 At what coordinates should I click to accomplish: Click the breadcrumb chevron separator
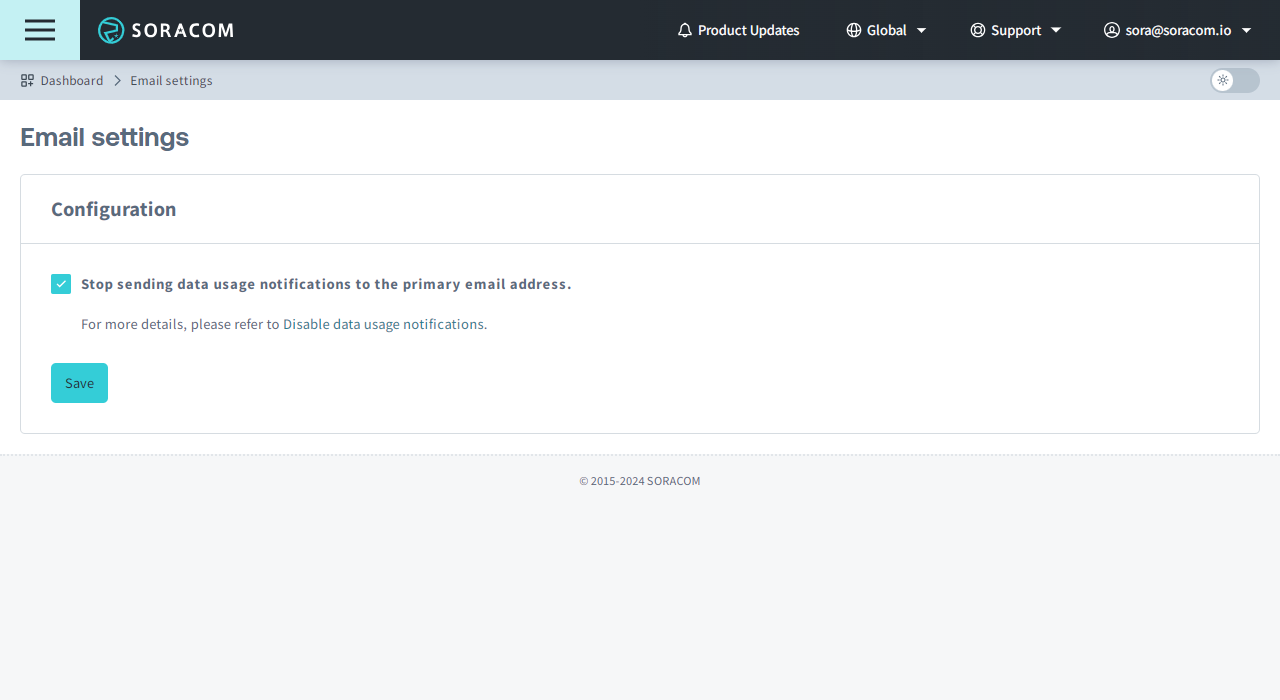pyautogui.click(x=117, y=80)
